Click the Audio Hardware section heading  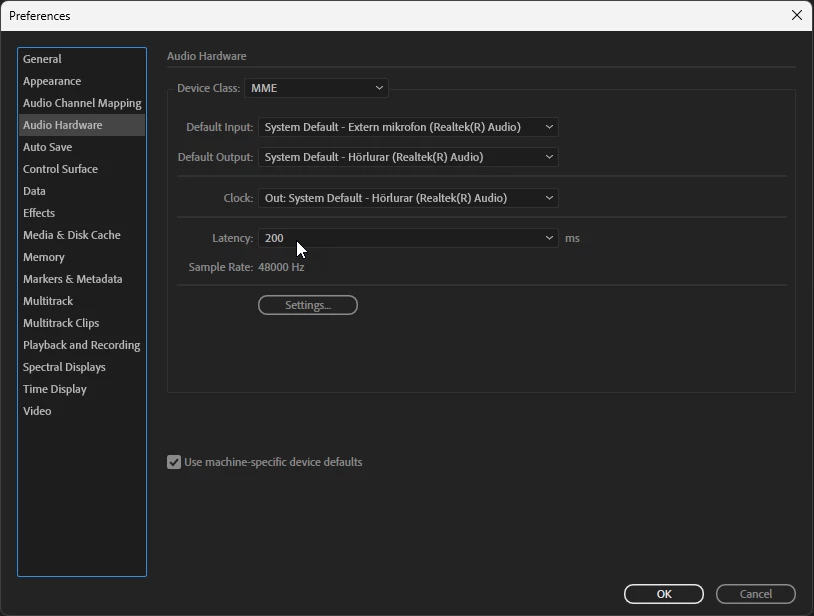(207, 56)
